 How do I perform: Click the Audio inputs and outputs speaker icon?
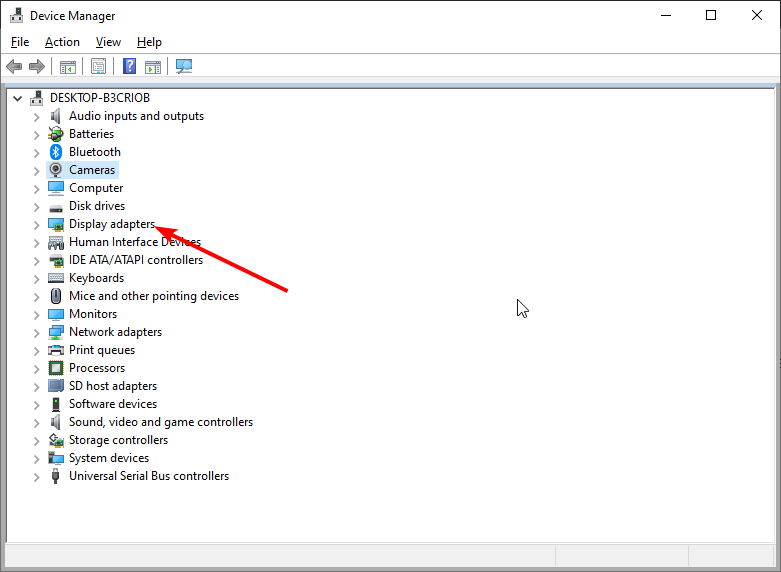[55, 116]
